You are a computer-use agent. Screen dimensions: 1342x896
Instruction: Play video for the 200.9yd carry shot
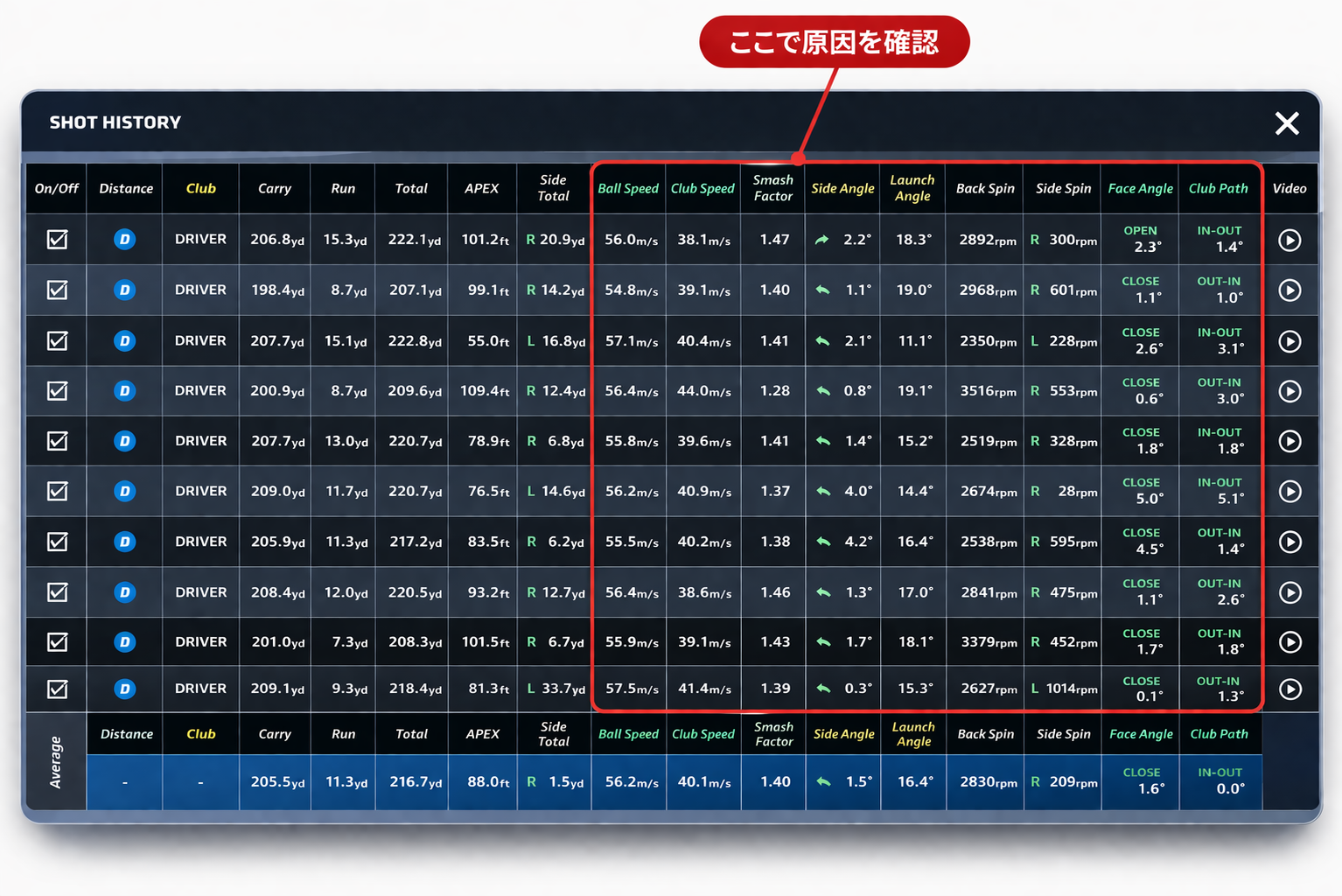1290,391
